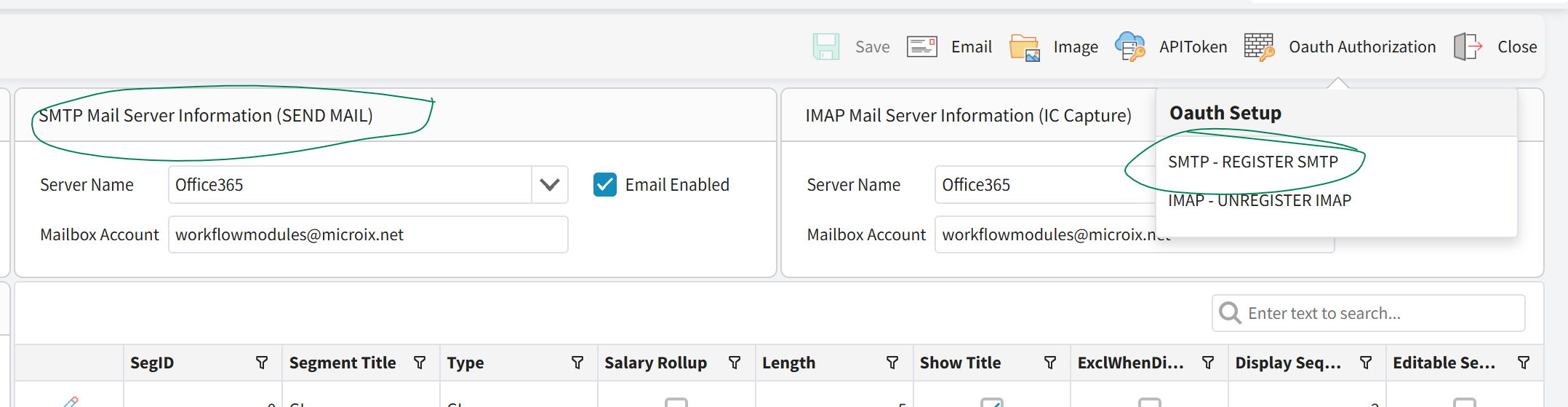Click the Image folder icon
Viewport: 1568px width, 407px height.
coord(1025,47)
